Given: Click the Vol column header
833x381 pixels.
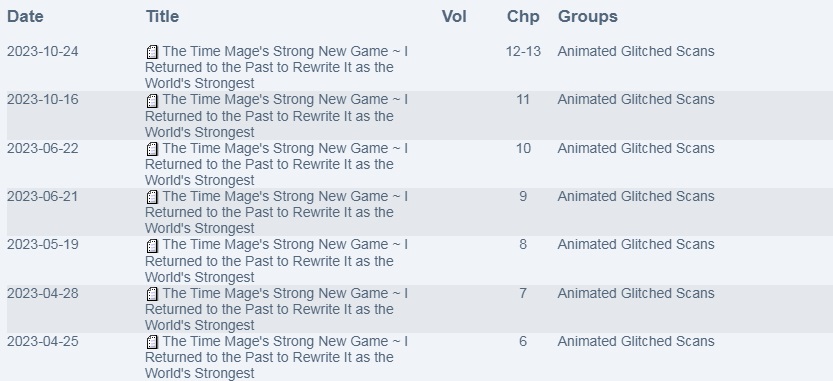Looking at the screenshot, I should pos(454,16).
